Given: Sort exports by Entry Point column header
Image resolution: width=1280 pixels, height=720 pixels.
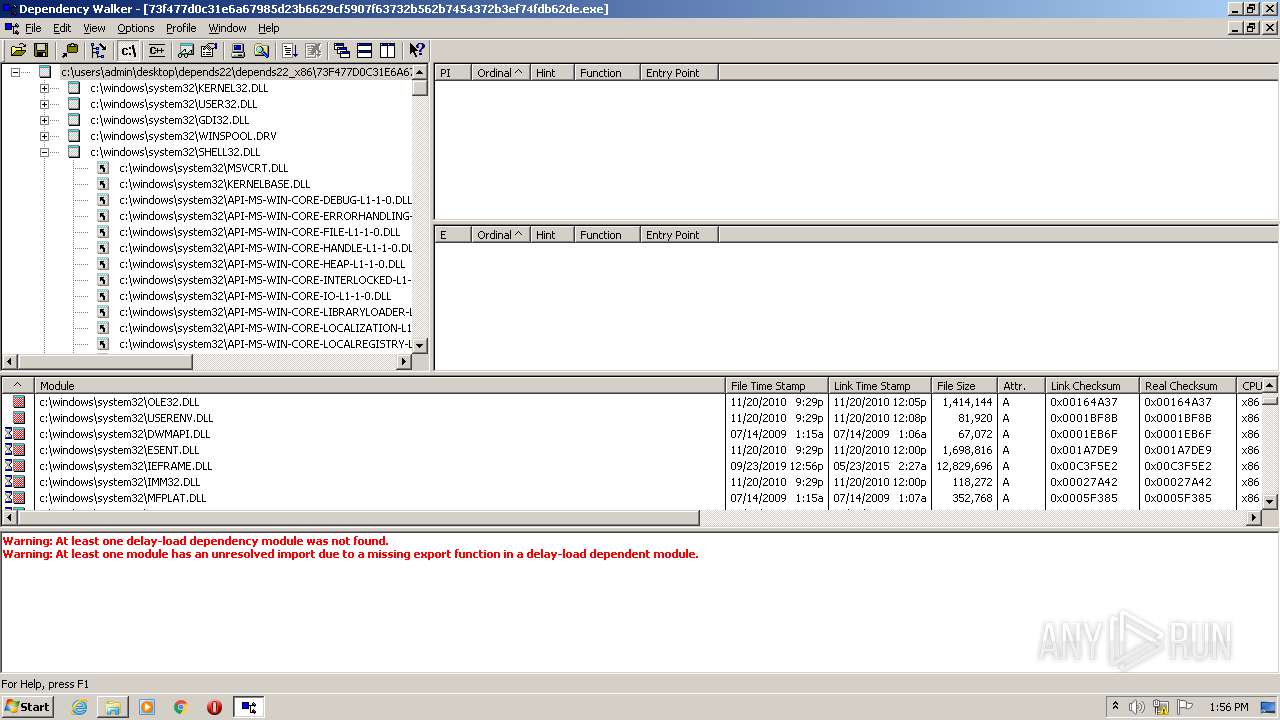Looking at the screenshot, I should click(x=679, y=235).
